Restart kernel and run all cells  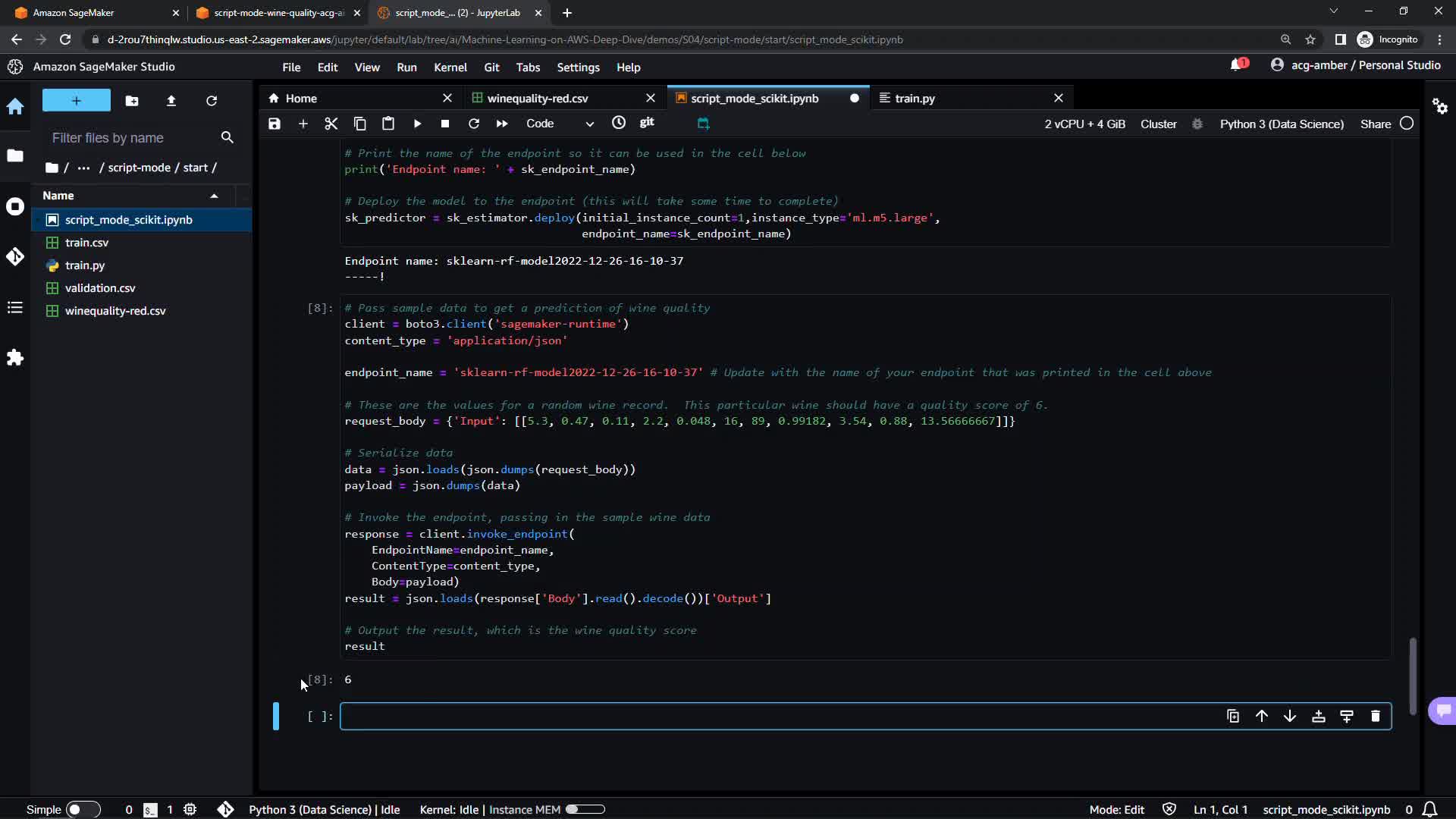click(502, 124)
